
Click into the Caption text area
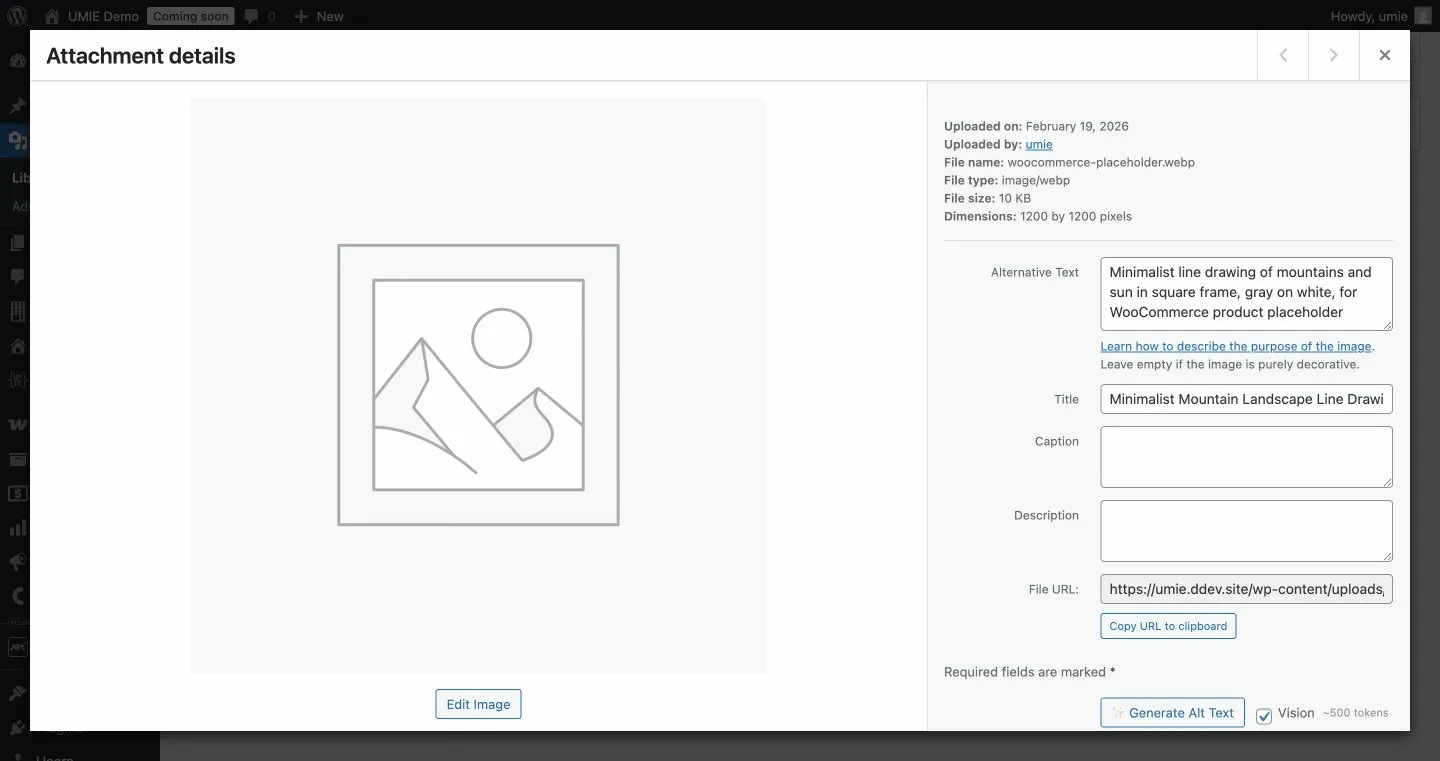click(1247, 457)
